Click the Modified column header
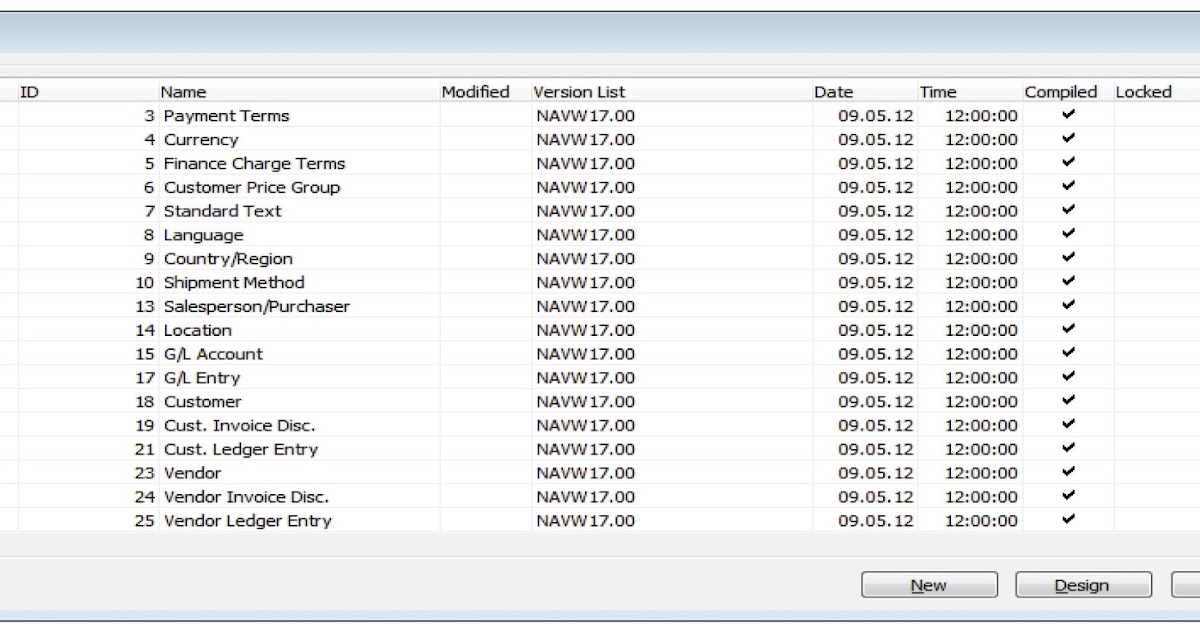The width and height of the screenshot is (1200, 630). pos(476,91)
